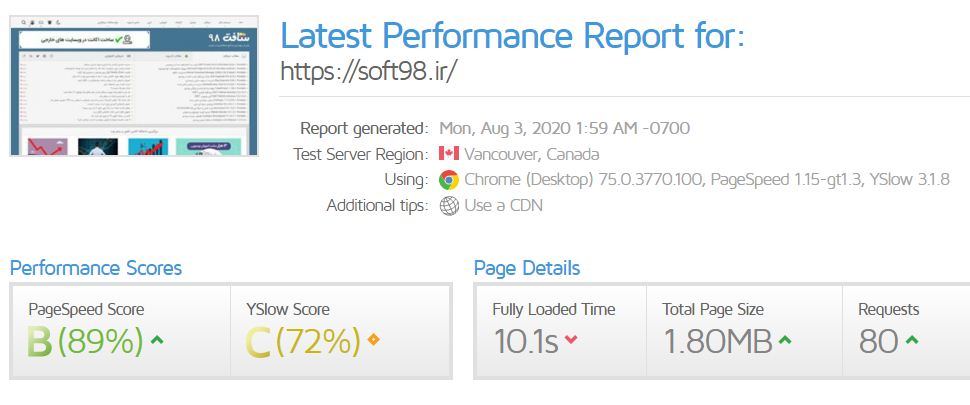Click the orange diamond next to YSlow score
Viewport: 970px width, 405px height.
pyautogui.click(x=374, y=342)
